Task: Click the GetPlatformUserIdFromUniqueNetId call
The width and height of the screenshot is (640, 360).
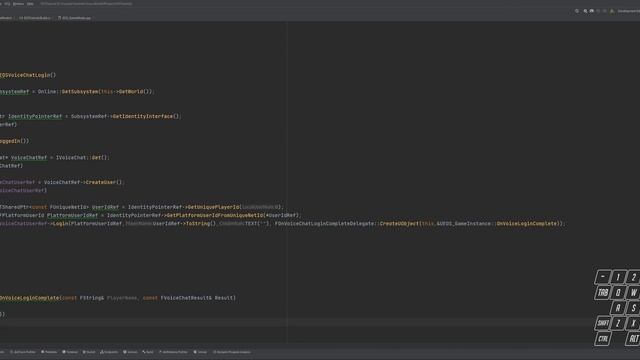Action: [x=215, y=215]
